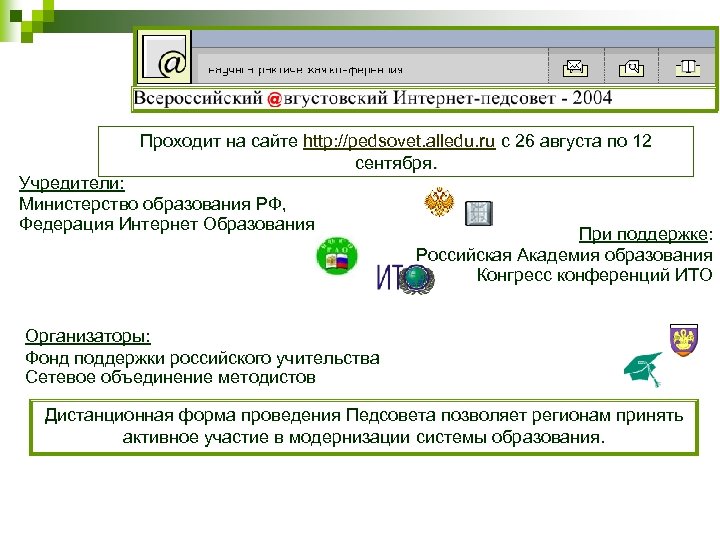
Task: Click the open book icon in banner
Action: point(687,68)
